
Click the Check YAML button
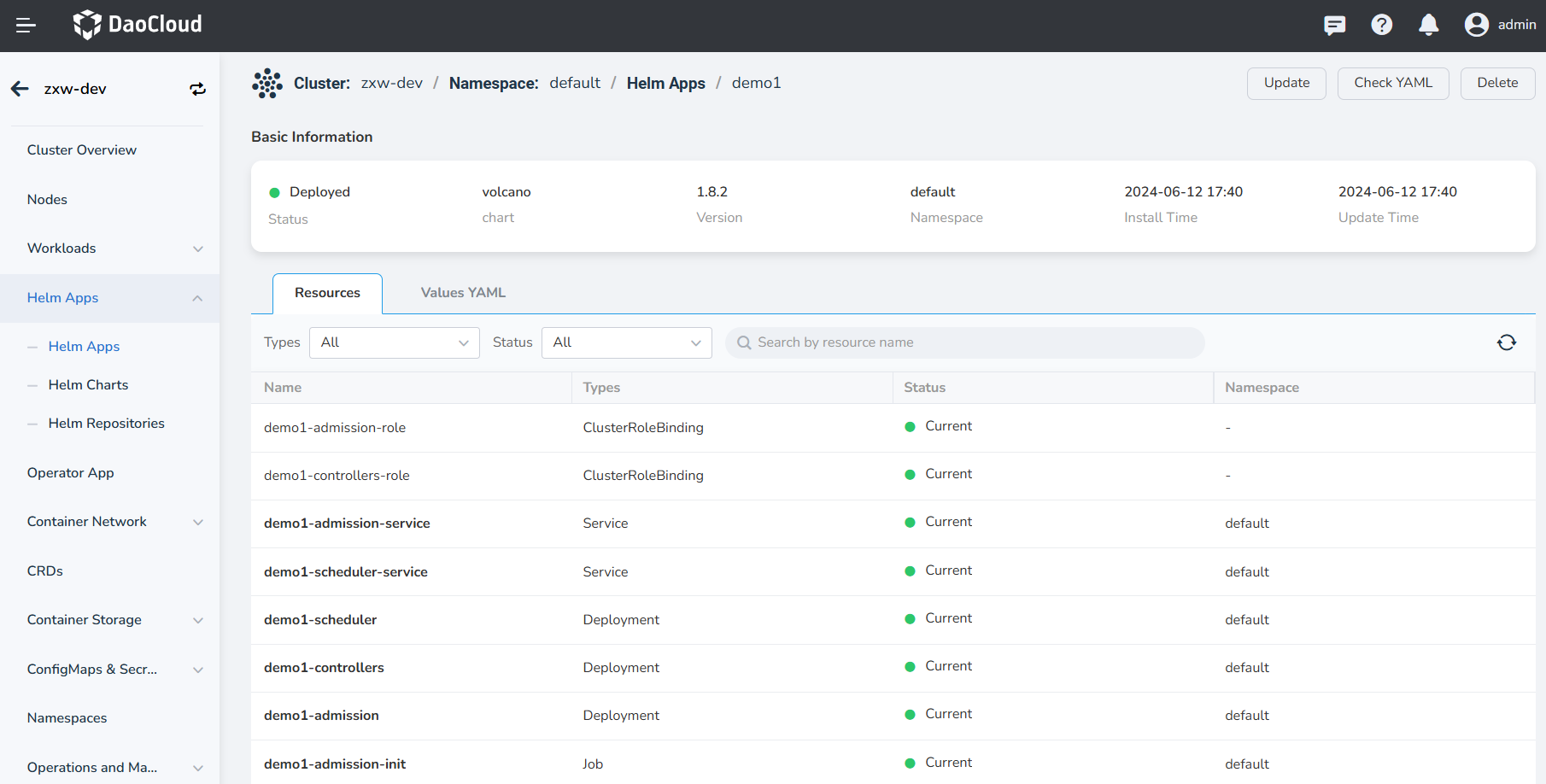[x=1392, y=83]
